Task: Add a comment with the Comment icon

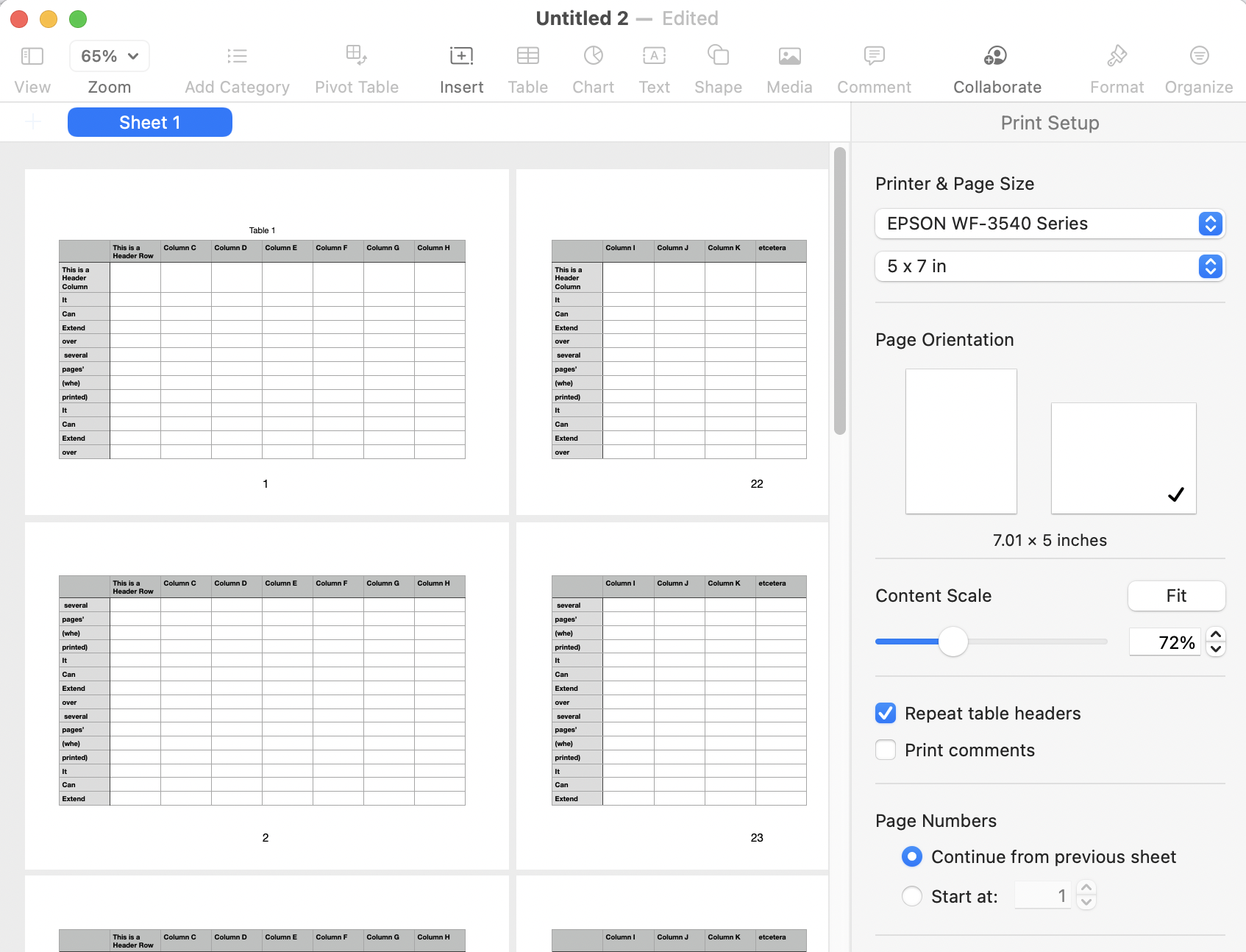Action: [875, 55]
